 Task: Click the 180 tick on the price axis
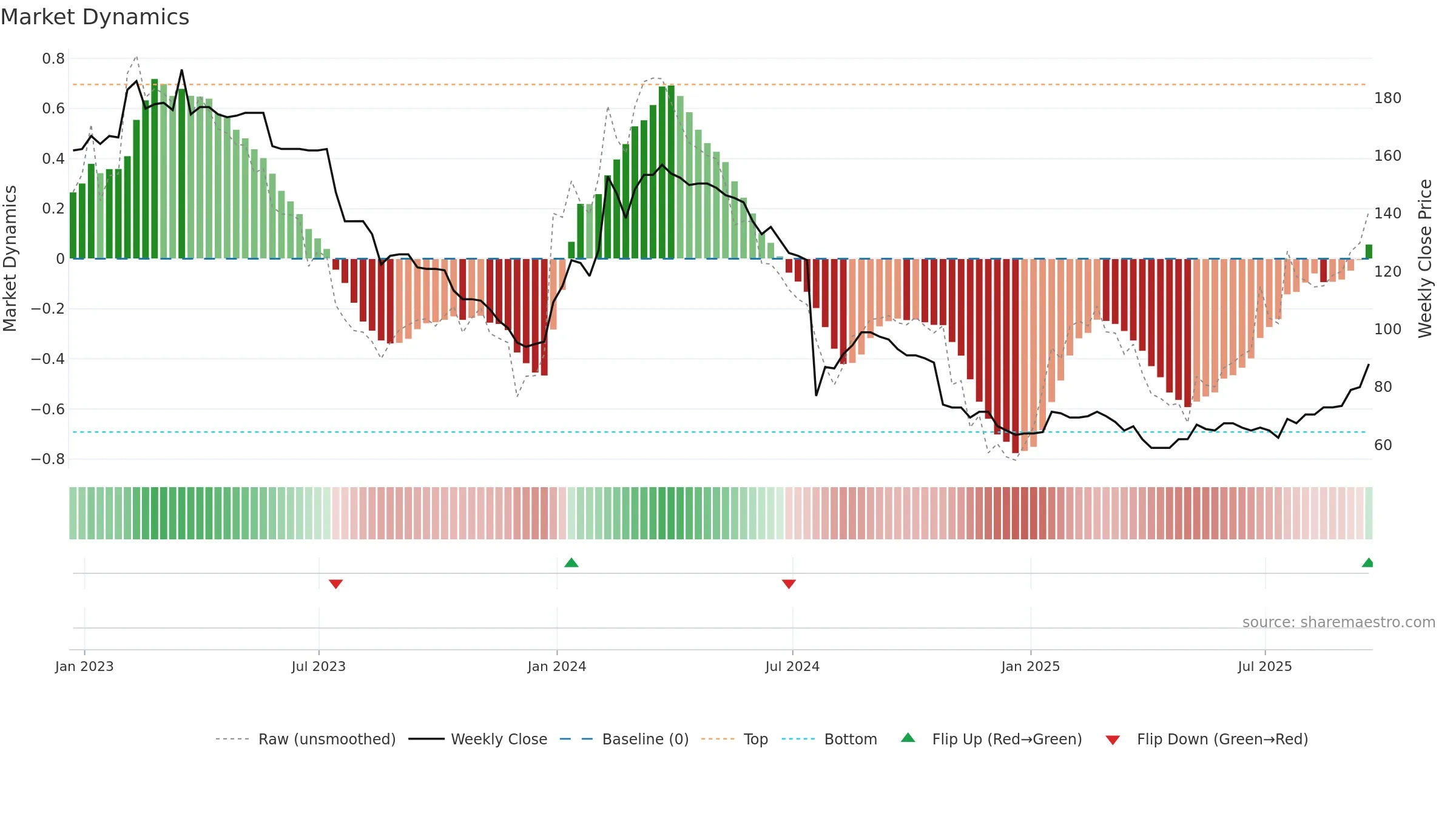coord(1388,98)
